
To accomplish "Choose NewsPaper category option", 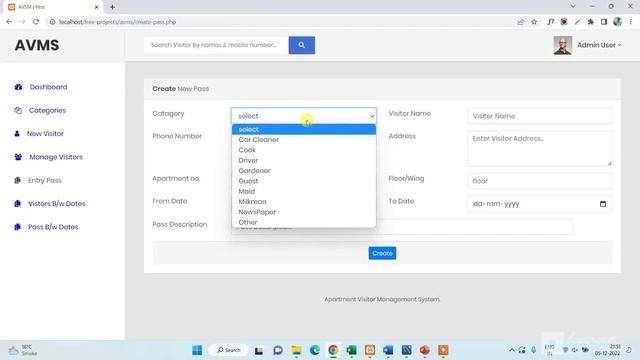I will pyautogui.click(x=304, y=212).
